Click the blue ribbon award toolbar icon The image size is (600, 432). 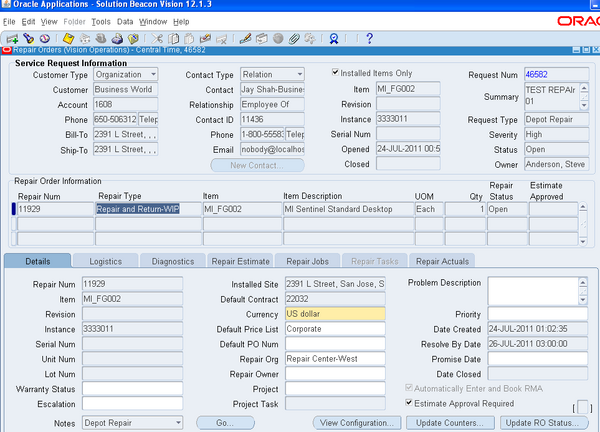pos(334,39)
